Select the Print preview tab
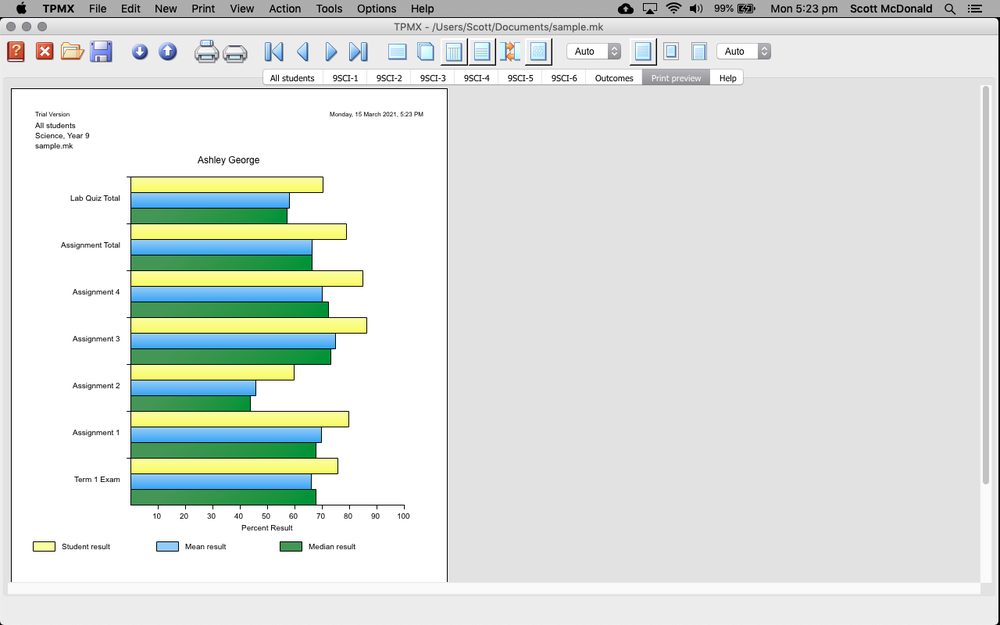The height and width of the screenshot is (625, 1000). pos(676,78)
